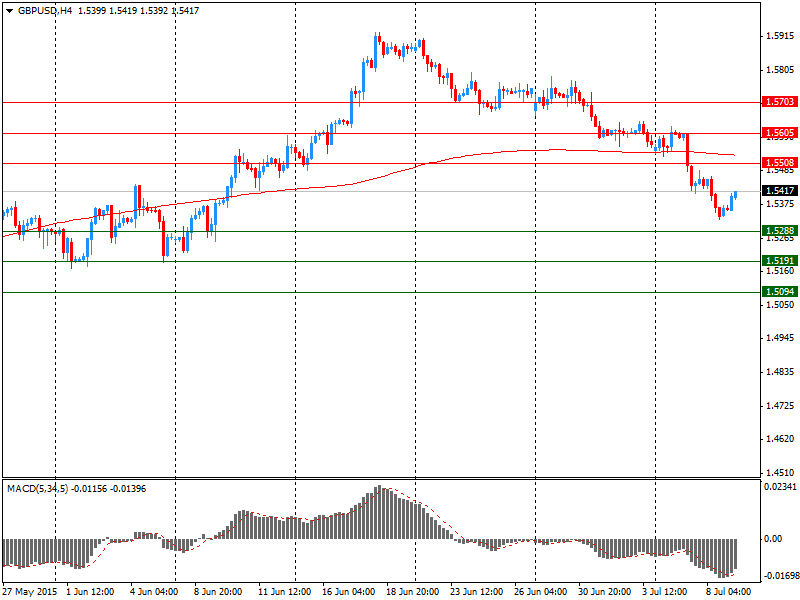The height and width of the screenshot is (600, 800).
Task: Click the 1.4510 price axis value
Action: pyautogui.click(x=781, y=472)
